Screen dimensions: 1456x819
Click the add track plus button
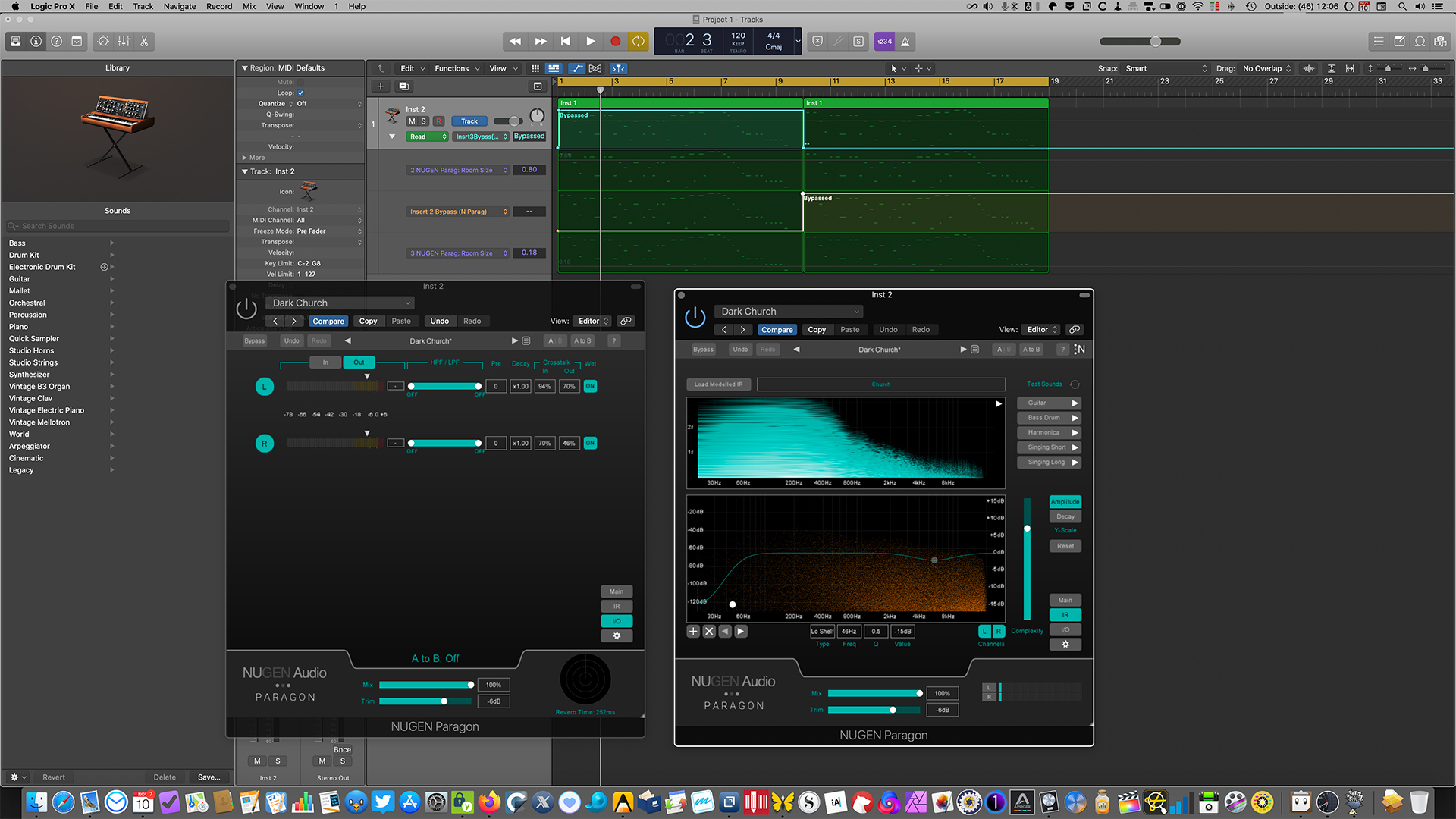381,86
